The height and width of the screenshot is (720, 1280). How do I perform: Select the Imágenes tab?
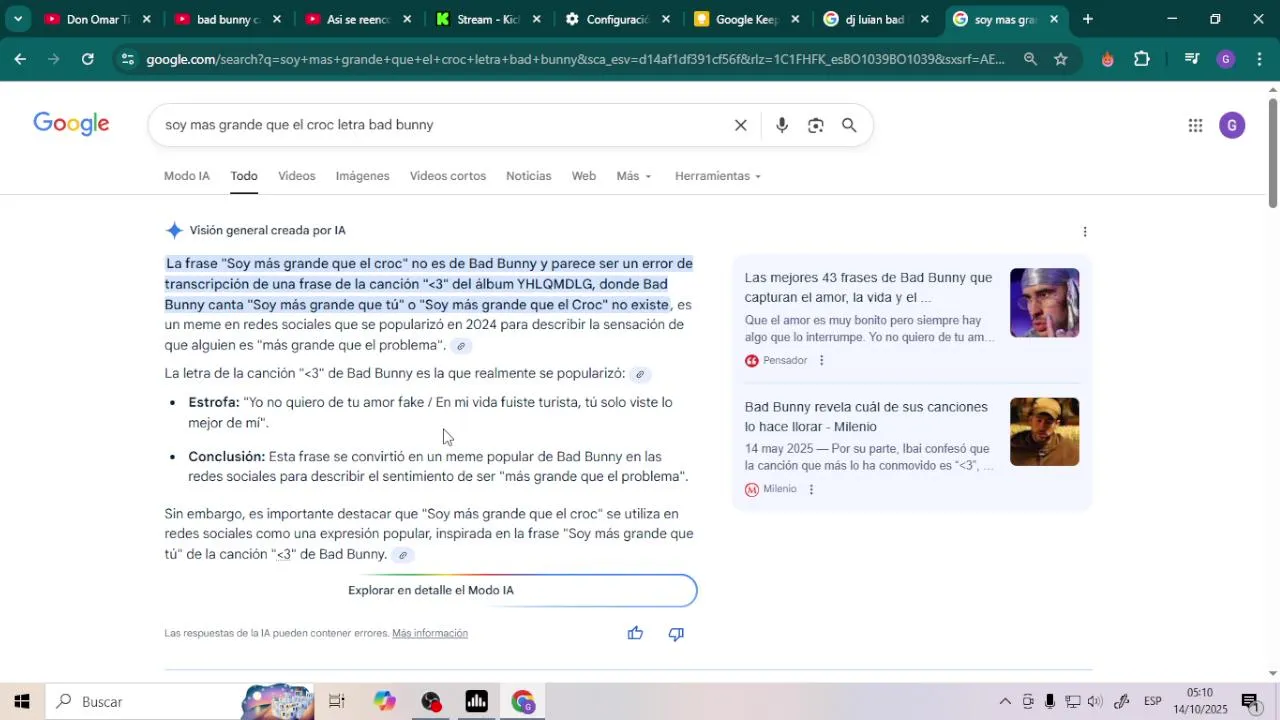click(x=362, y=176)
